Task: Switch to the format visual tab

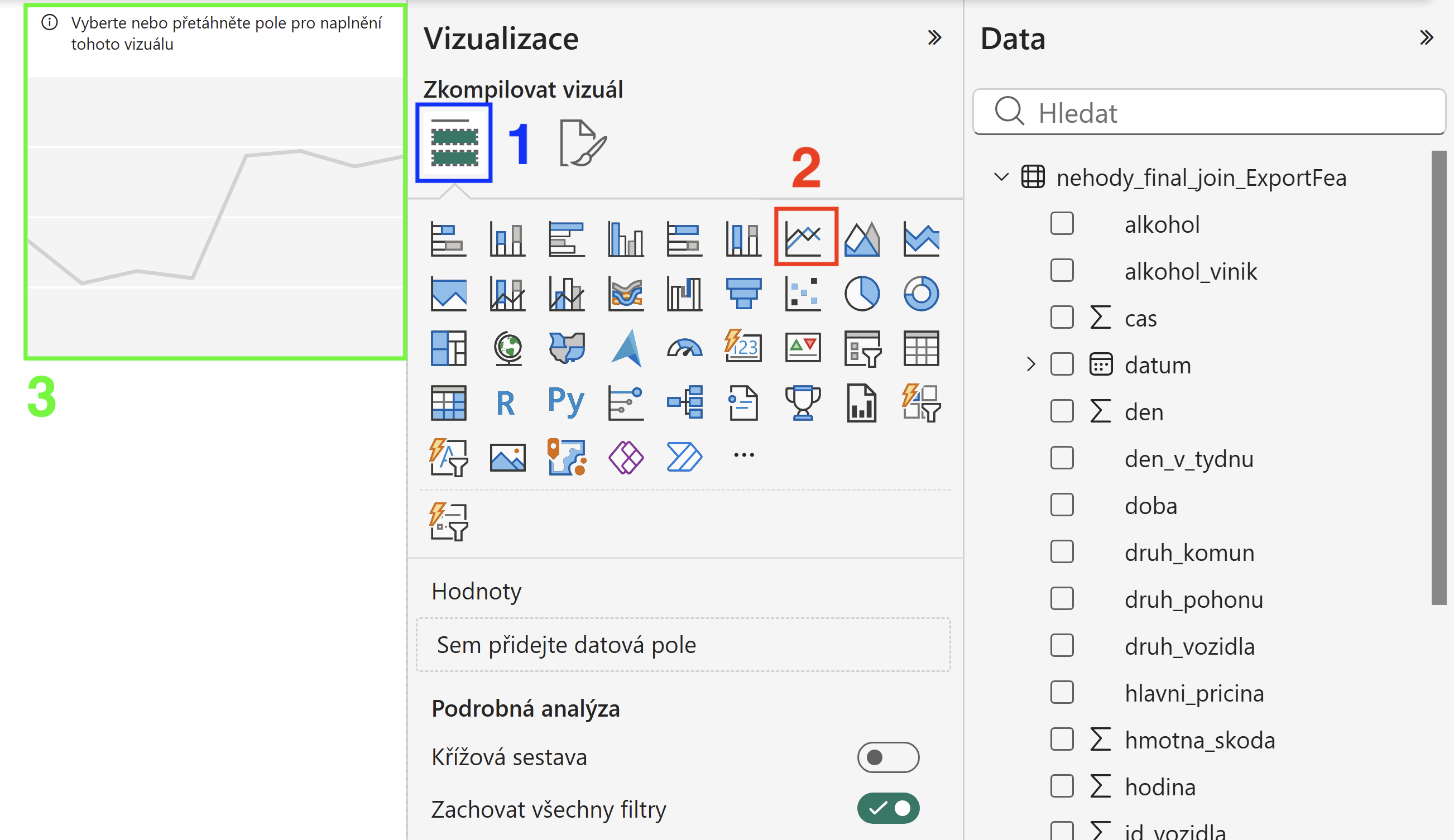Action: pyautogui.click(x=583, y=143)
